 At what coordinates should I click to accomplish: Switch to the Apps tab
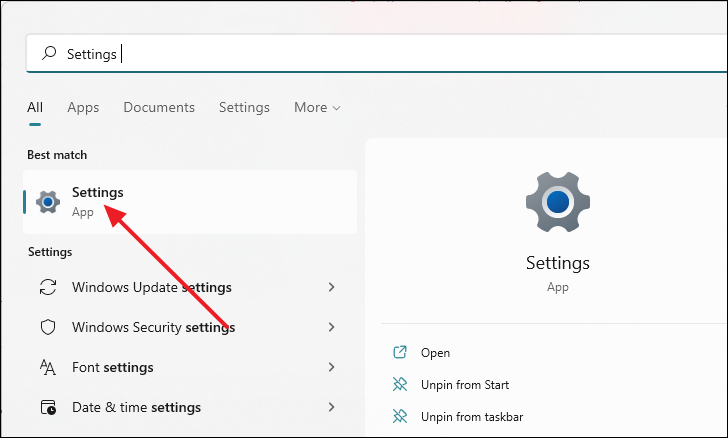coord(83,107)
